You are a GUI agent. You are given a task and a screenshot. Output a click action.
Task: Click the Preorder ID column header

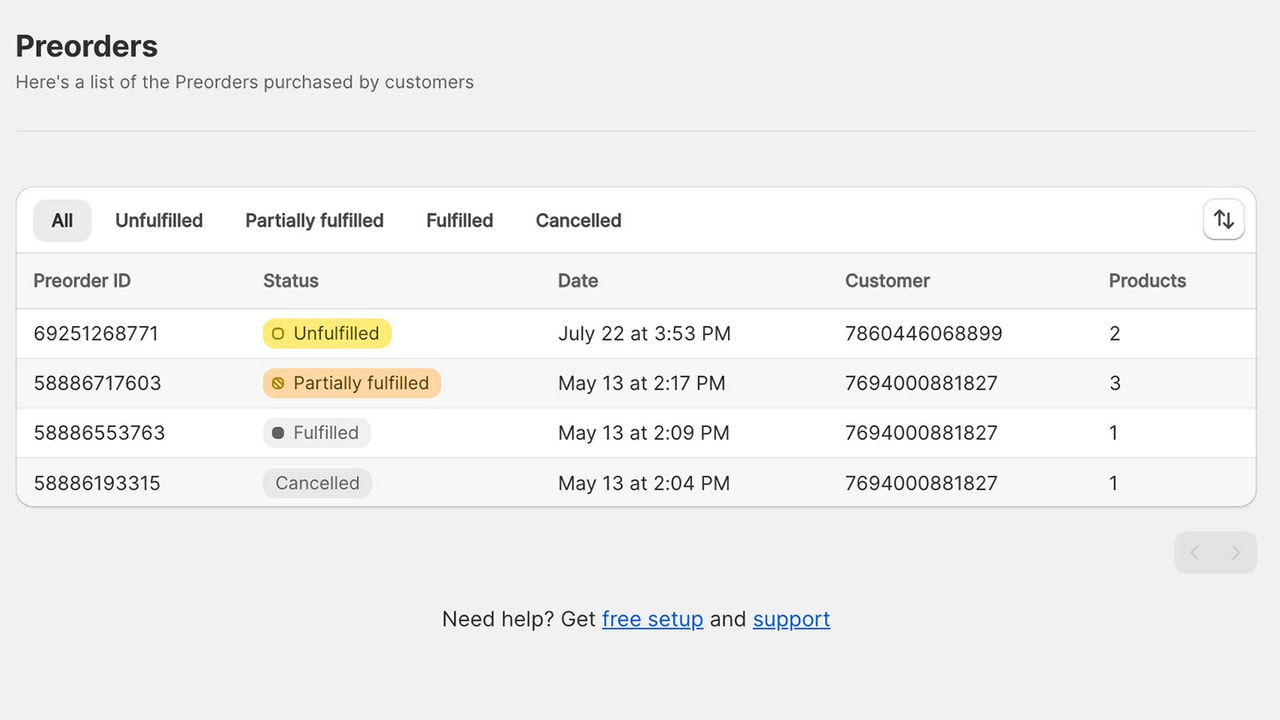82,281
